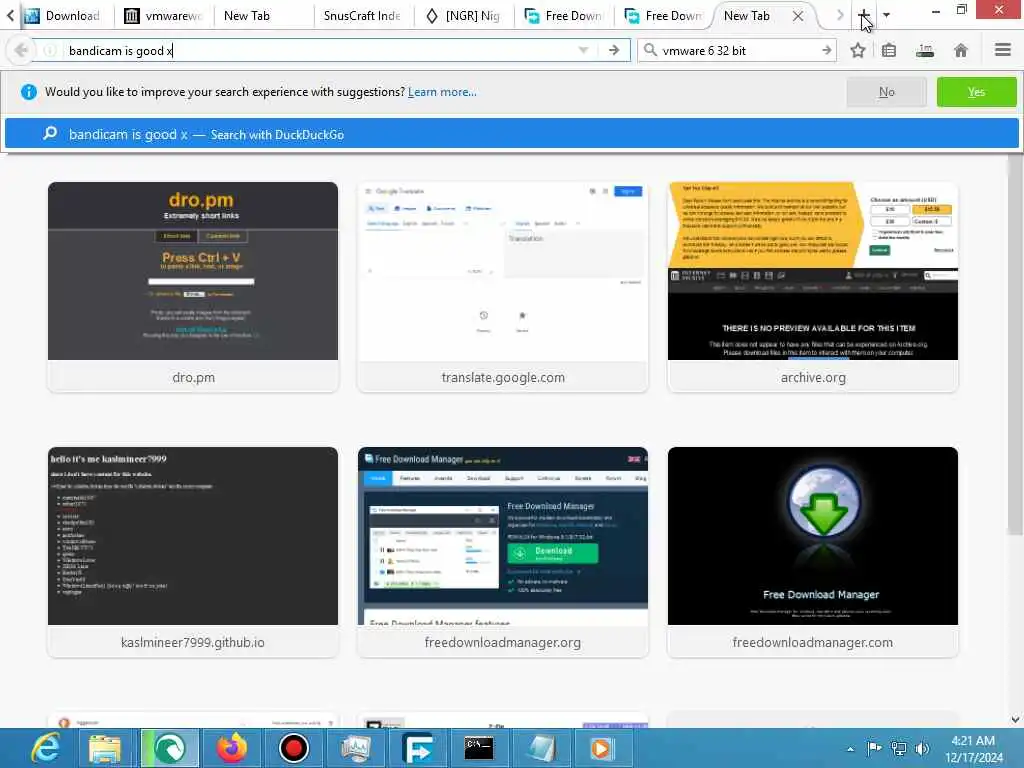The height and width of the screenshot is (768, 1024).
Task: Go to the Home page icon
Action: click(961, 50)
